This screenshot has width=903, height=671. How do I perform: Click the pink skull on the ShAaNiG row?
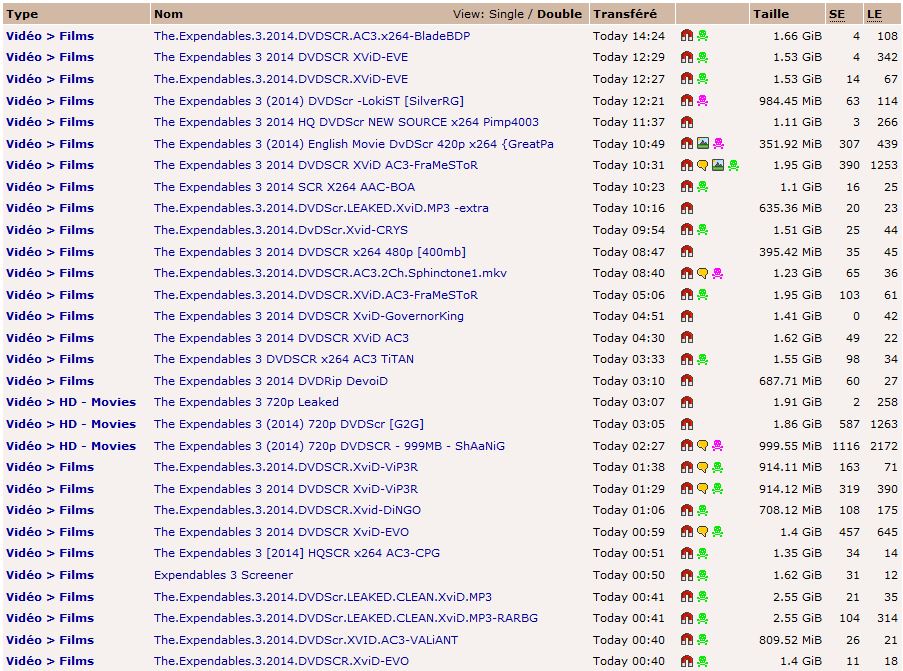[x=718, y=446]
